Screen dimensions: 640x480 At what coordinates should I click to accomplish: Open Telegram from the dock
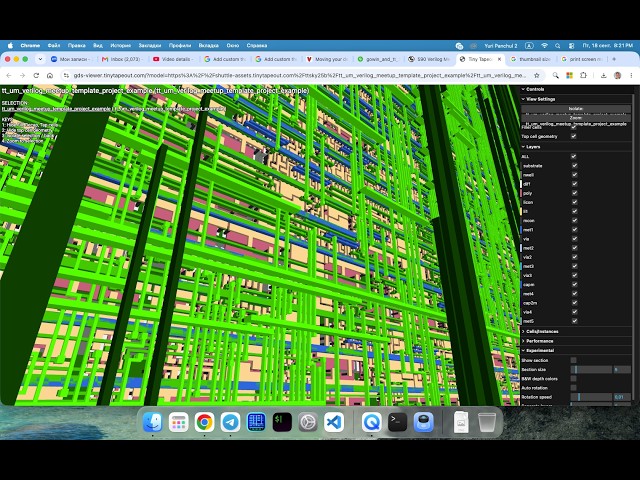230,422
